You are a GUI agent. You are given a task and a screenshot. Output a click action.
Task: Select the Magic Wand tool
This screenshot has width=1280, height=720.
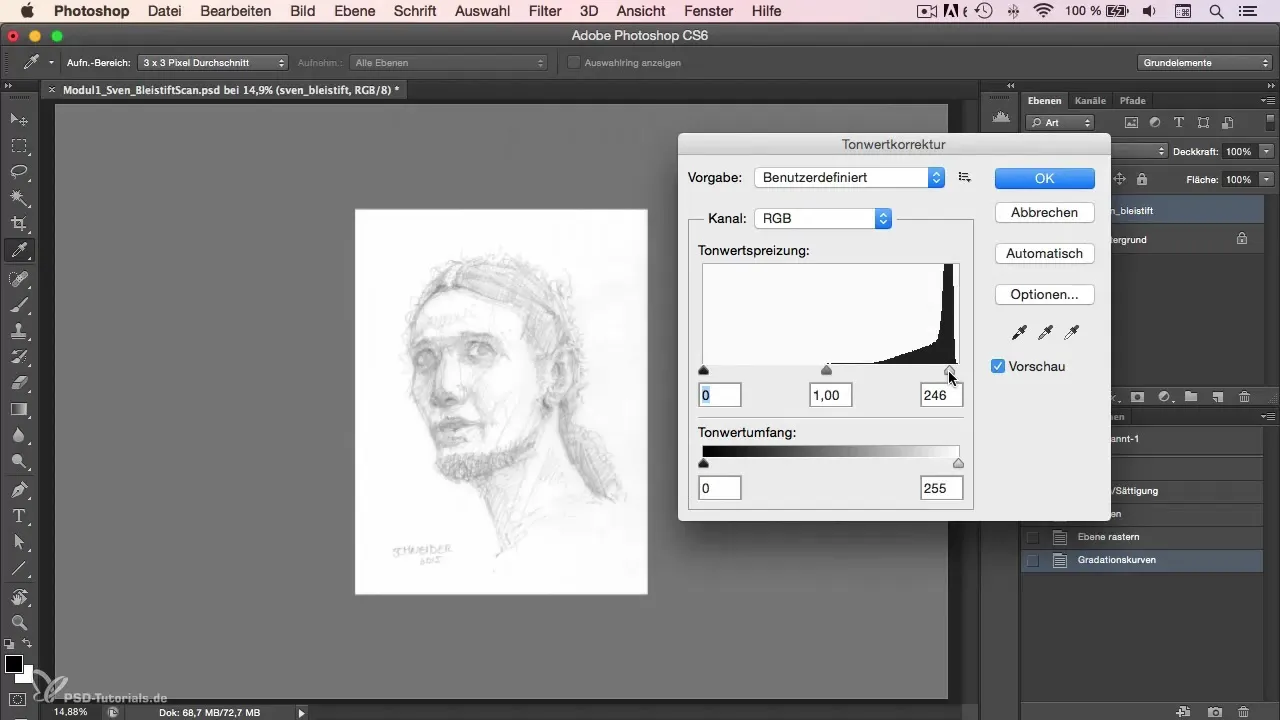(x=18, y=198)
